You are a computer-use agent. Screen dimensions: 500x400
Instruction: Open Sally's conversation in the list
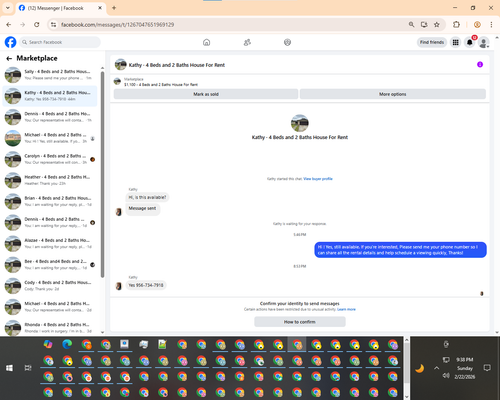50,75
